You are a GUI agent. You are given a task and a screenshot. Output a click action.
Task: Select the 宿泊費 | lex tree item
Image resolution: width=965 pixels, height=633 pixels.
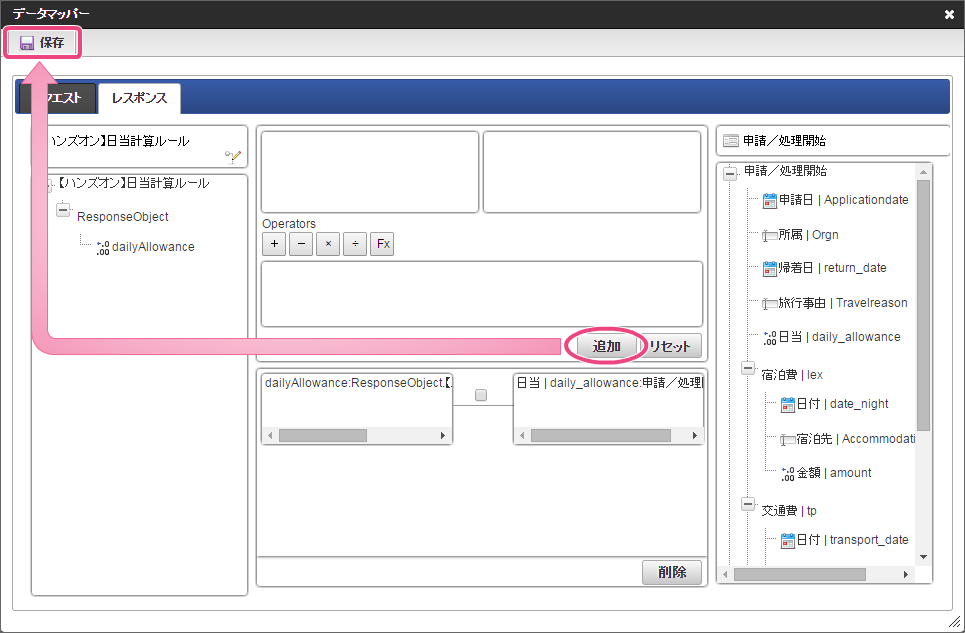click(792, 375)
